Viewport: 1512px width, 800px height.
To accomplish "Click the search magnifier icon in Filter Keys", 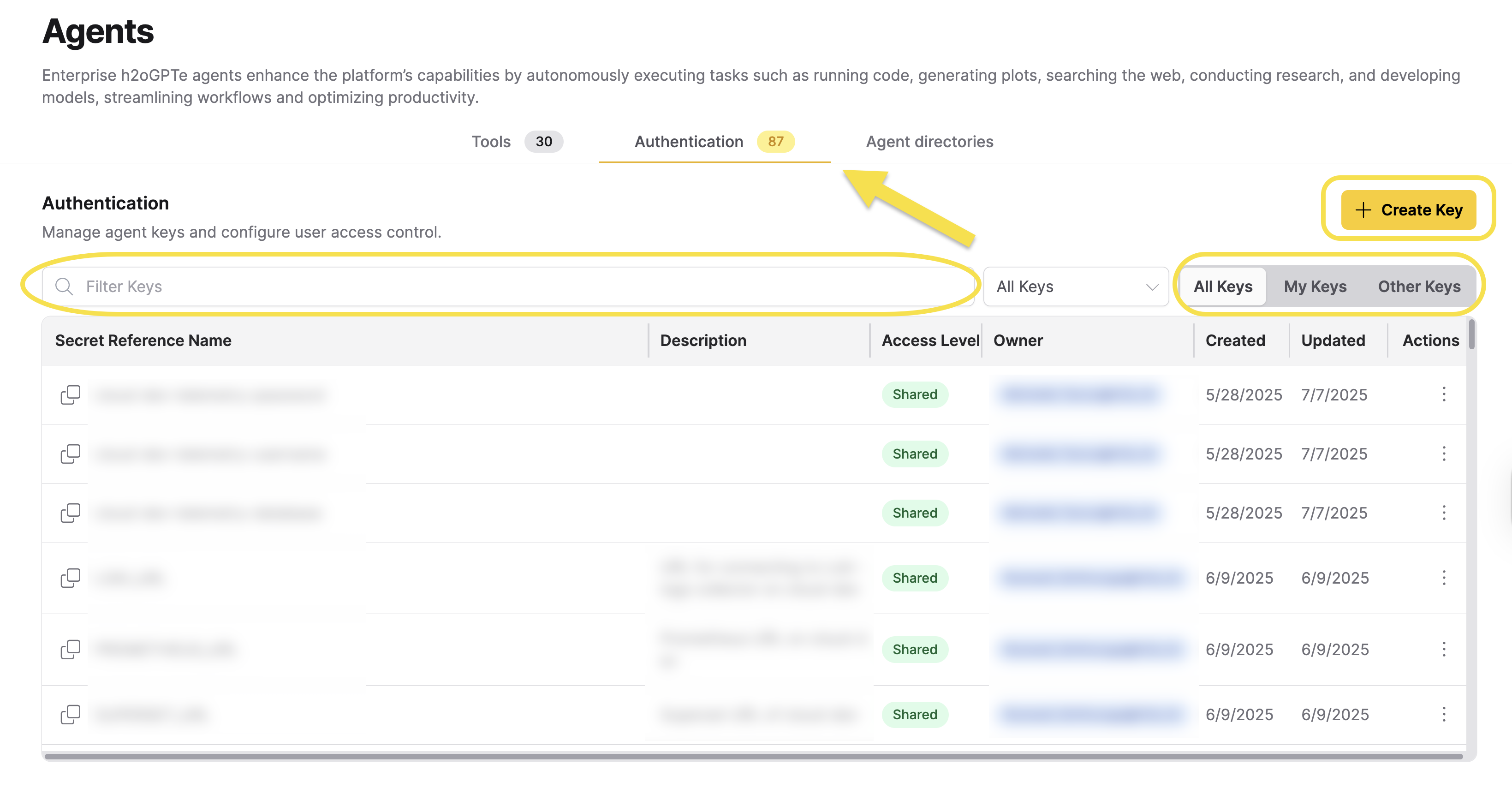I will 65,287.
